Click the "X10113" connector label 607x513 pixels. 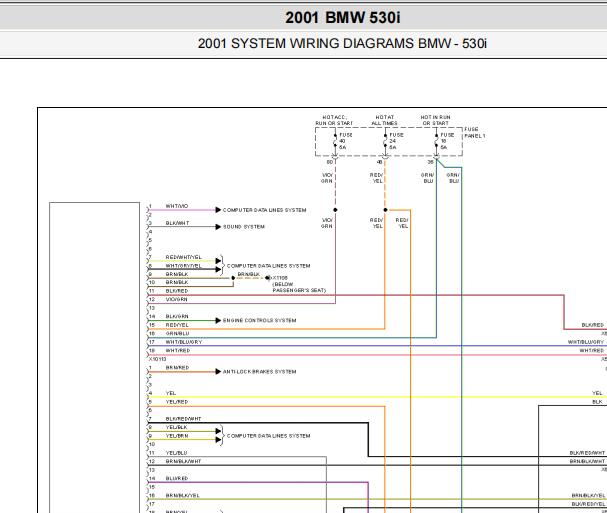pyautogui.click(x=158, y=359)
